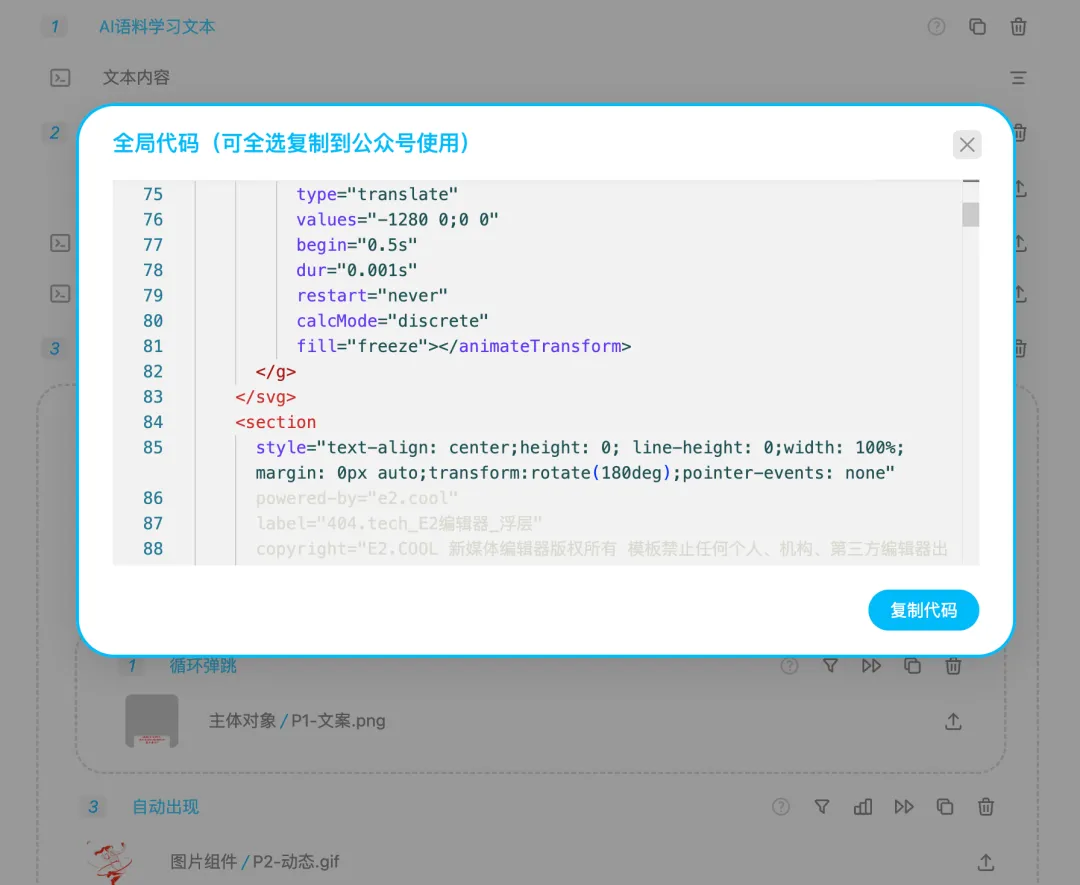Close the 全局代码 dialog
Image resolution: width=1080 pixels, height=885 pixels.
coord(966,145)
